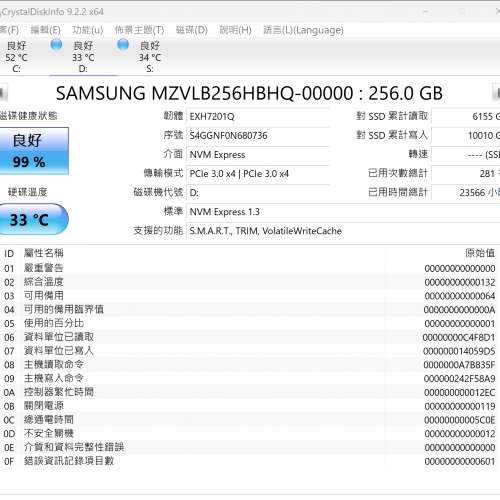This screenshot has height=500, width=500.
Task: Open the 說明(H) menu
Action: pos(235,30)
